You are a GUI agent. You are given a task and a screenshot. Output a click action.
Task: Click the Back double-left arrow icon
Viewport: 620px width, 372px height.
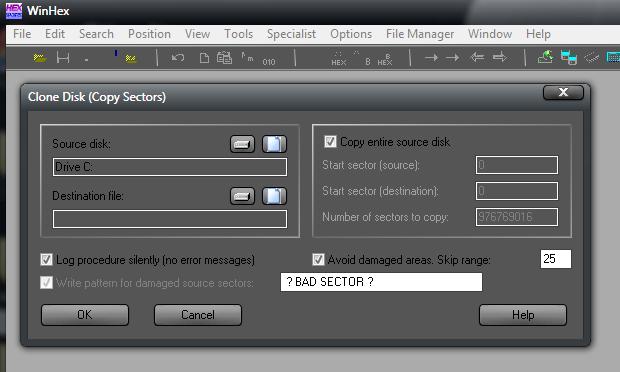[477, 57]
